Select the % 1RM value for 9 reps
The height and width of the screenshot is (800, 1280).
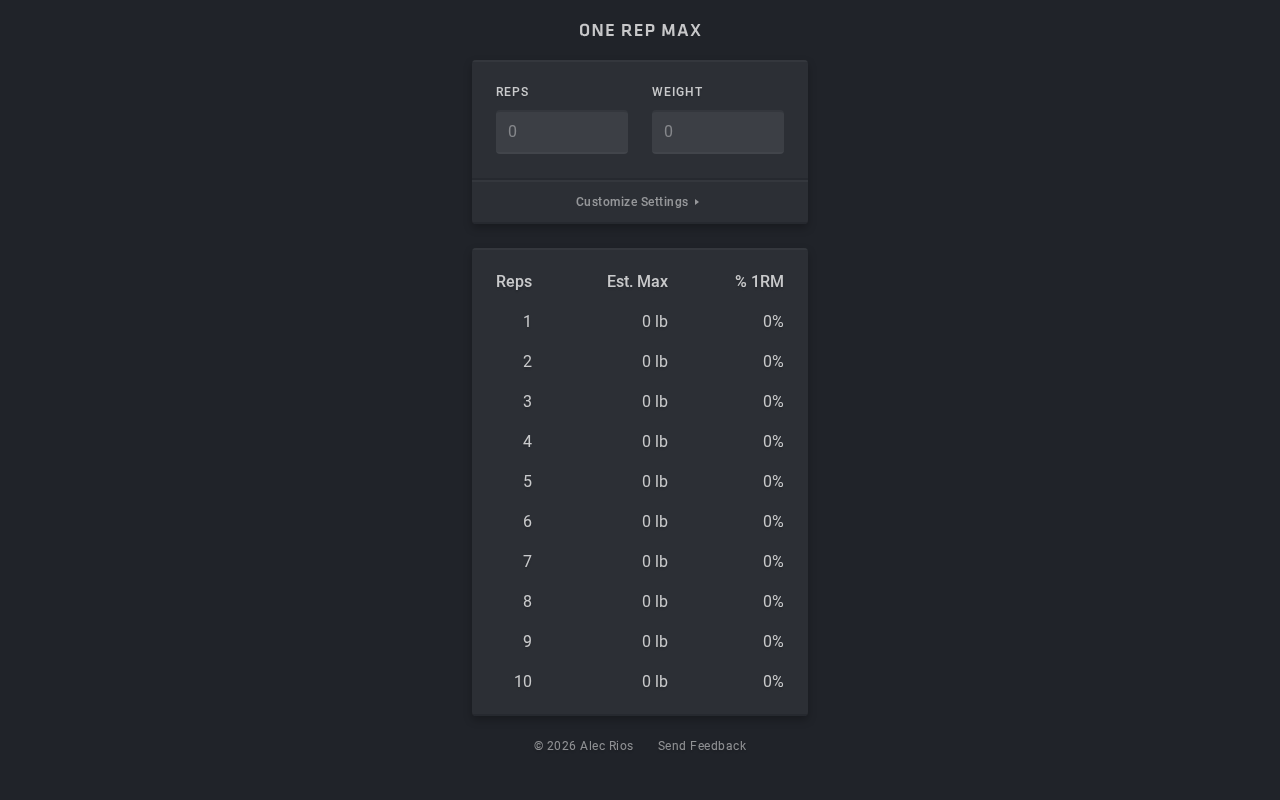773,642
